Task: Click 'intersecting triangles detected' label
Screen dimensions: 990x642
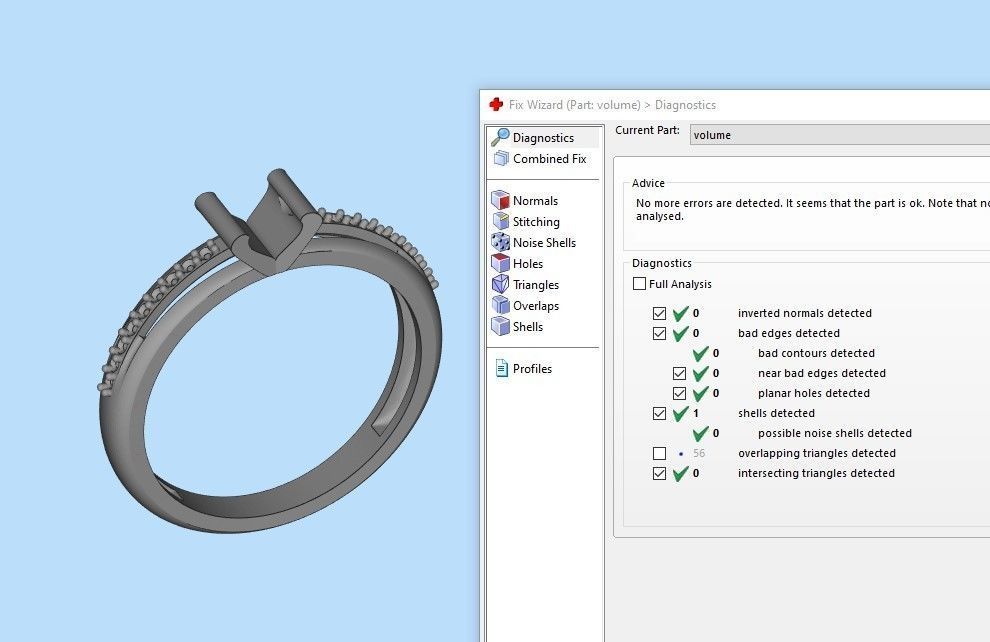Action: point(816,473)
